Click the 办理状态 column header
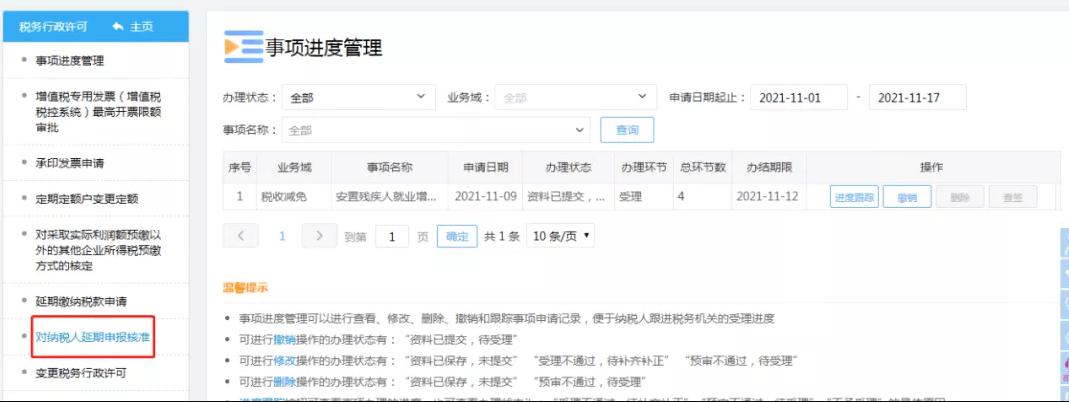The image size is (1069, 402). (x=569, y=168)
